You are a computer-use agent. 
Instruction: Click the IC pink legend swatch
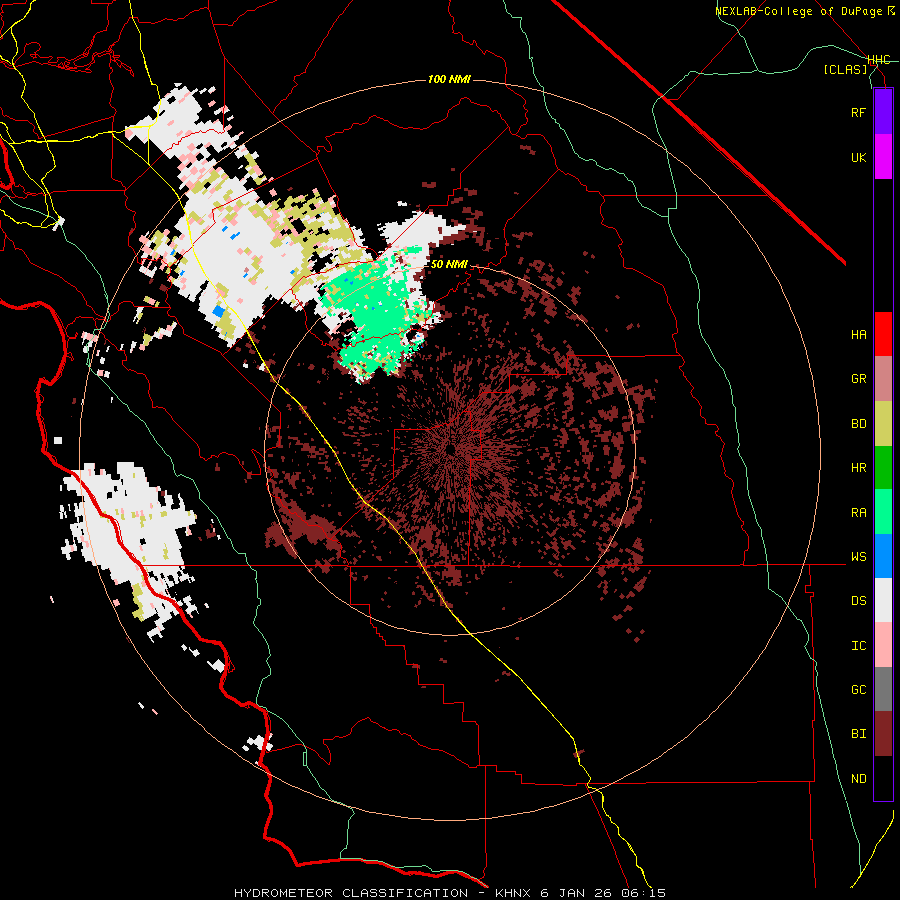883,645
